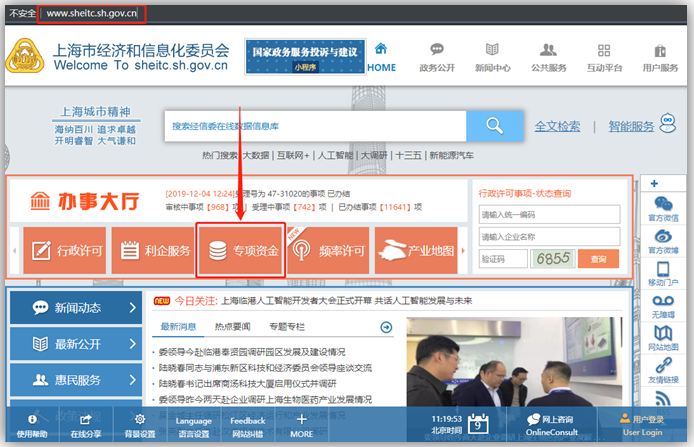Expand 惠民服务 menu item
This screenshot has height=447, width=694.
click(x=76, y=380)
